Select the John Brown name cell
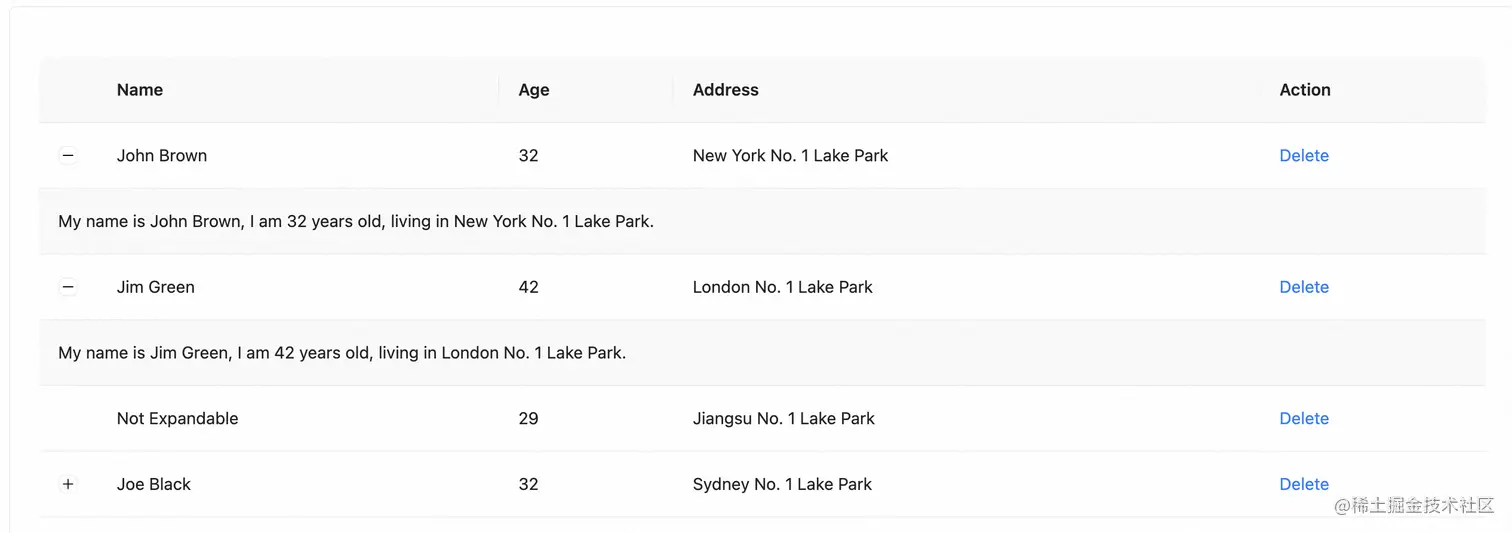Screen dimensions: 1512x533 pos(162,155)
